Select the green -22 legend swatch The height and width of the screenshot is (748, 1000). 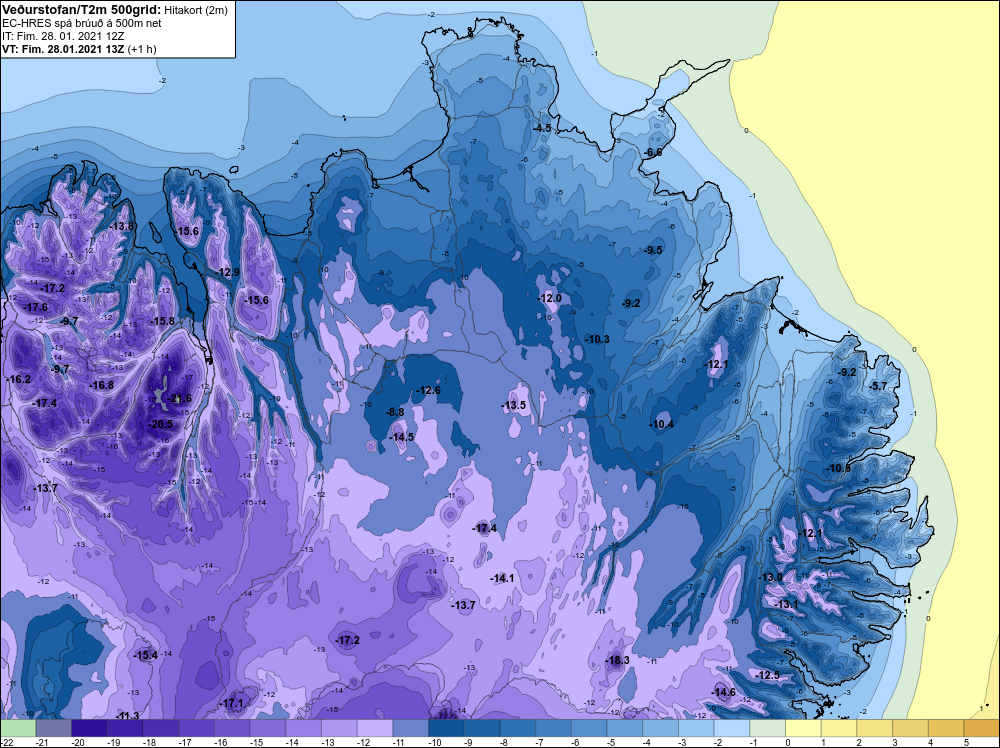(x=18, y=728)
